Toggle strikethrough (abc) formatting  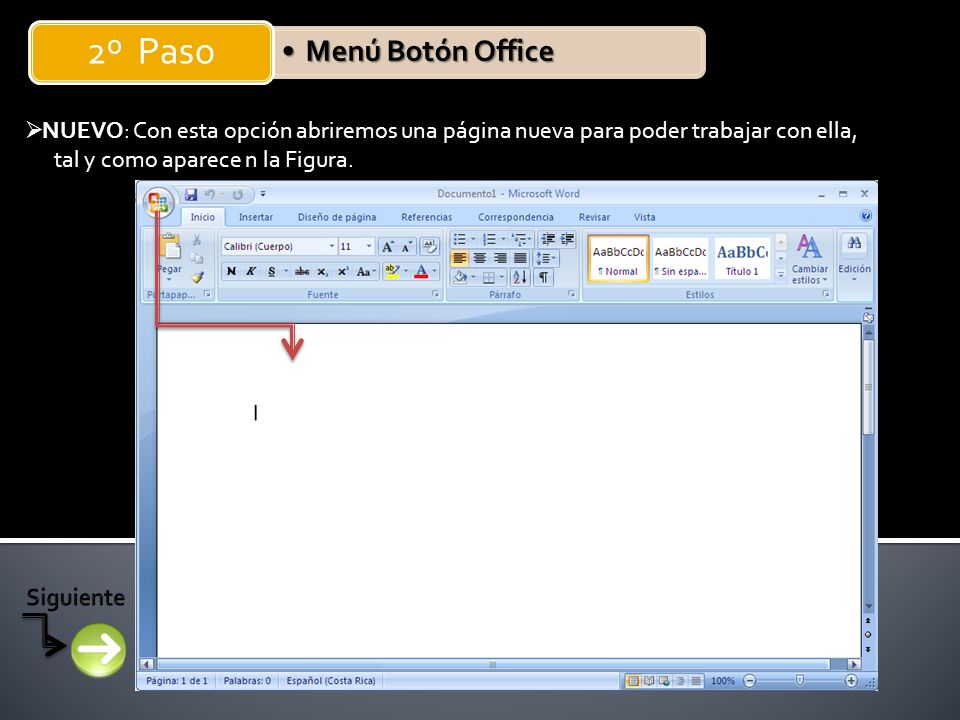click(302, 271)
